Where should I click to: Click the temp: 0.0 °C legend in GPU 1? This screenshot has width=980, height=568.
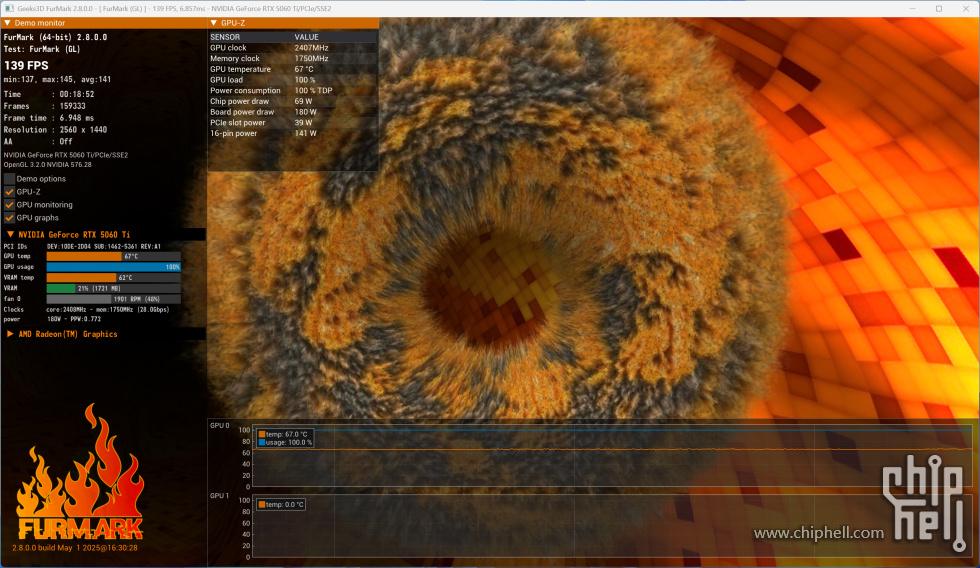[x=281, y=505]
